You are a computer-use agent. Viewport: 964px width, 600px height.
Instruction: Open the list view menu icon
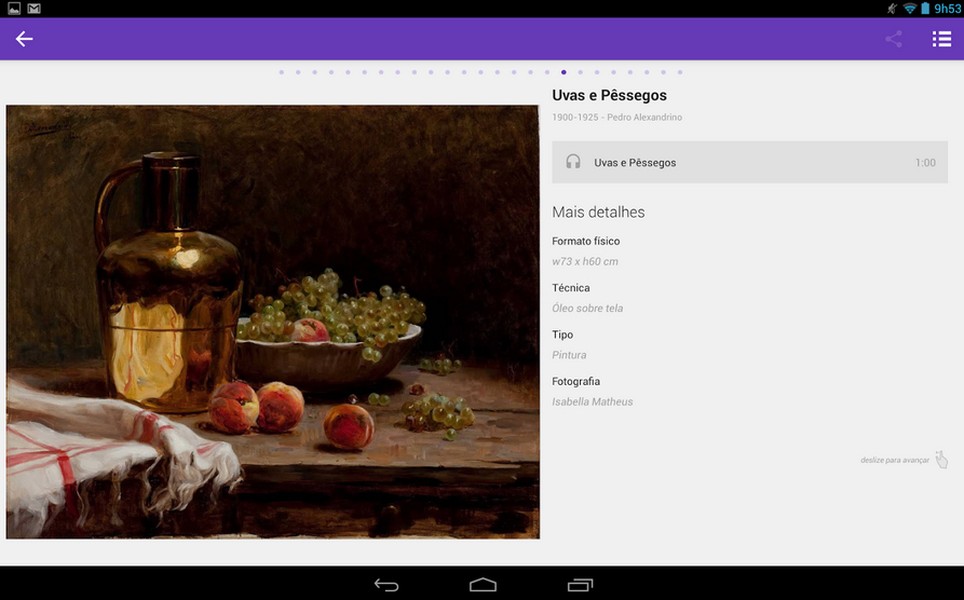point(941,39)
